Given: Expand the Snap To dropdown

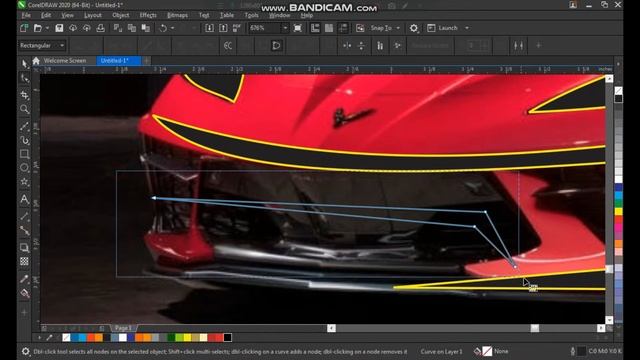Looking at the screenshot, I should pyautogui.click(x=398, y=28).
